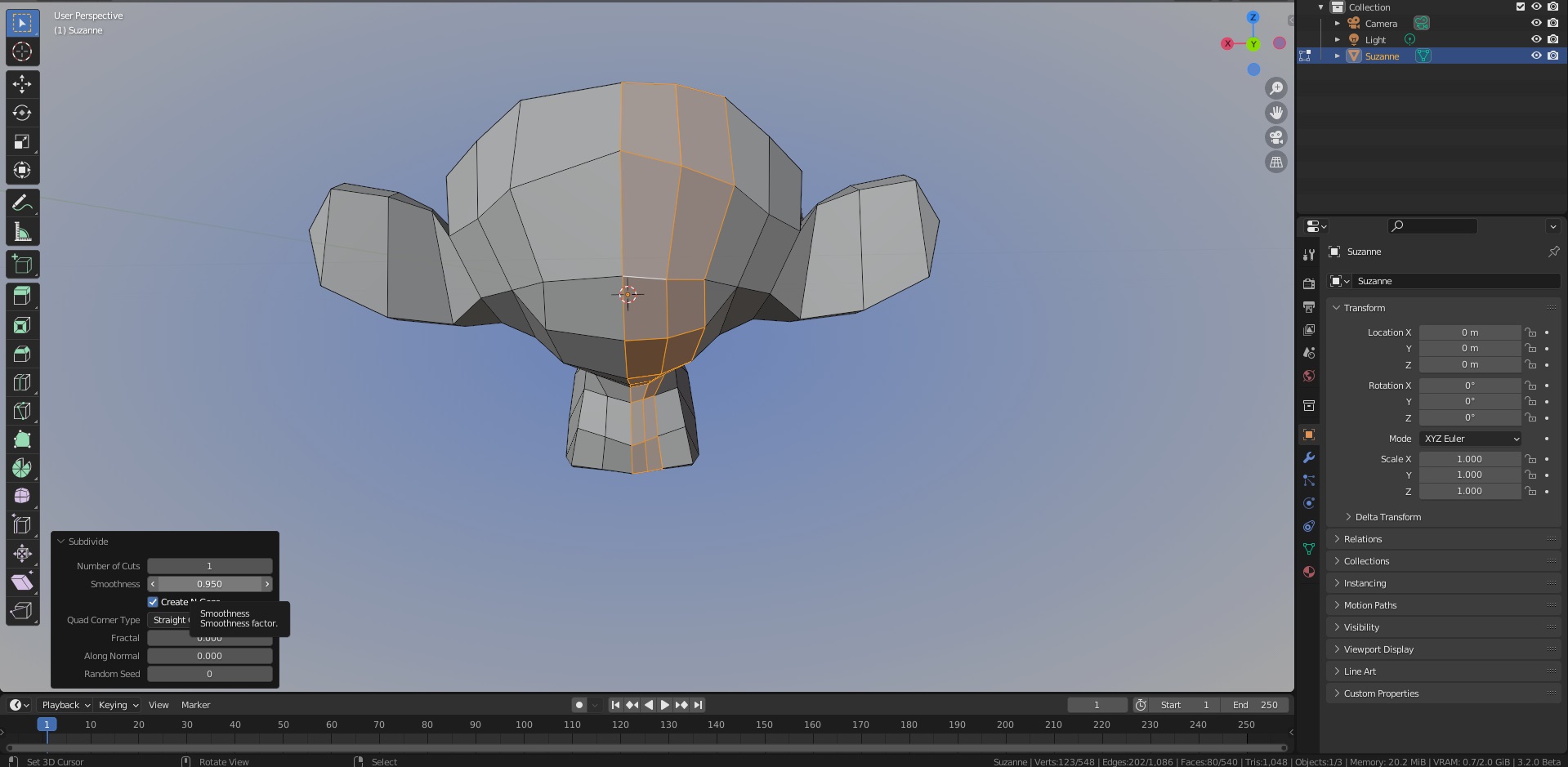This screenshot has height=767, width=1568.
Task: Toggle the Collection exclude checkbox
Action: coord(1521,7)
